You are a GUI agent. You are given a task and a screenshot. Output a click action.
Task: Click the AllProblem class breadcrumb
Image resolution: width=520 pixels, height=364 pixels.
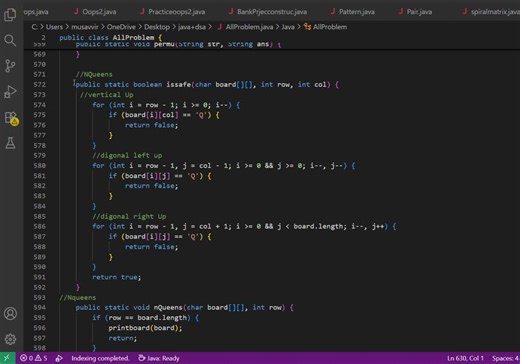tap(326, 27)
